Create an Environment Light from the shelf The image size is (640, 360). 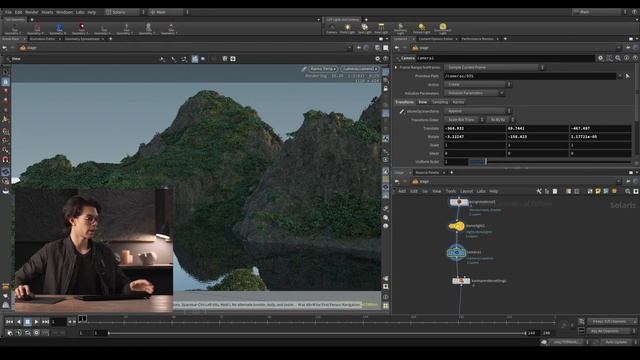[443, 29]
